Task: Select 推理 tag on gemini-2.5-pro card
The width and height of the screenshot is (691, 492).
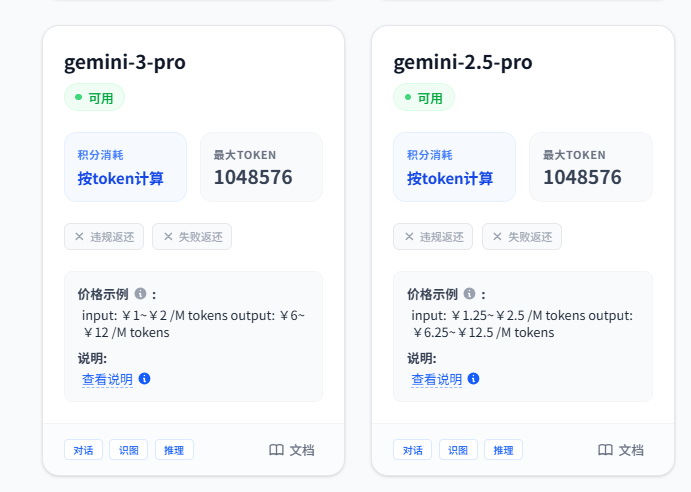Action: 503,450
